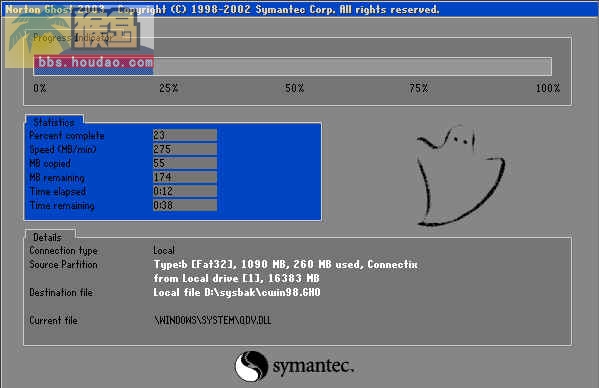599x388 pixels.
Task: Click the Progress Indicator title
Action: 73,37
